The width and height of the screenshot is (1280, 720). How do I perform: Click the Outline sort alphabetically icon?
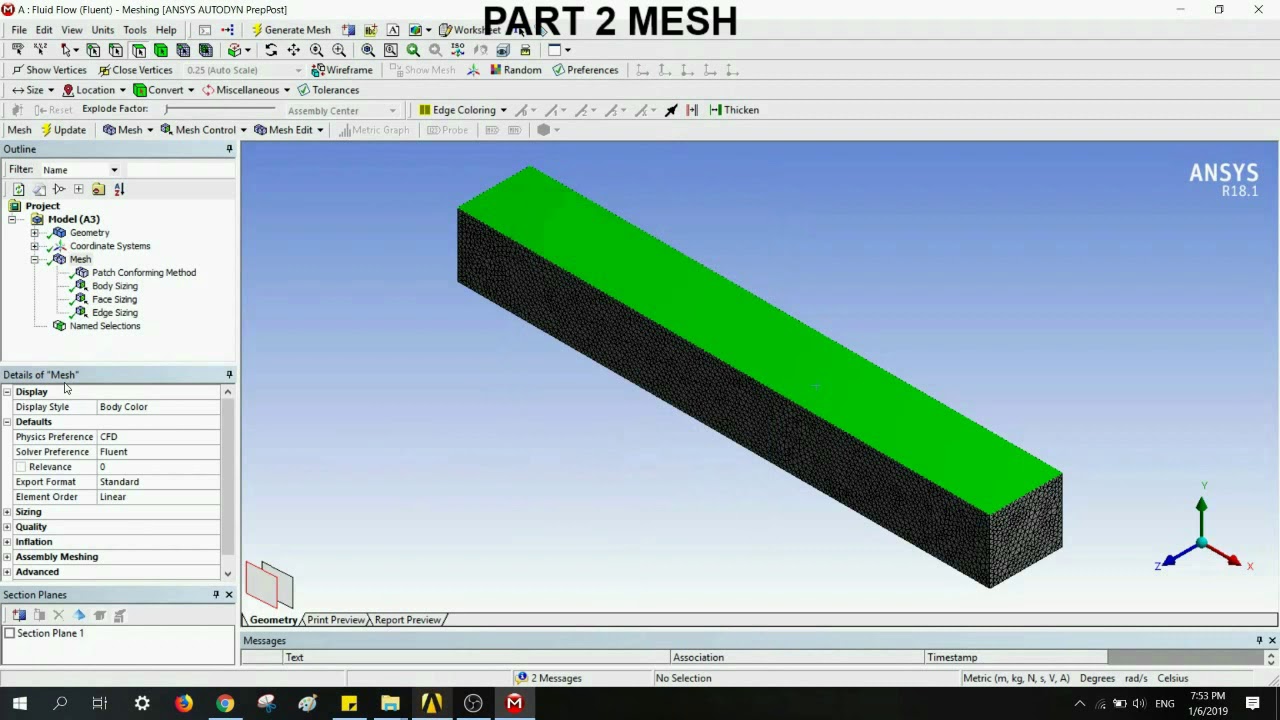point(119,189)
